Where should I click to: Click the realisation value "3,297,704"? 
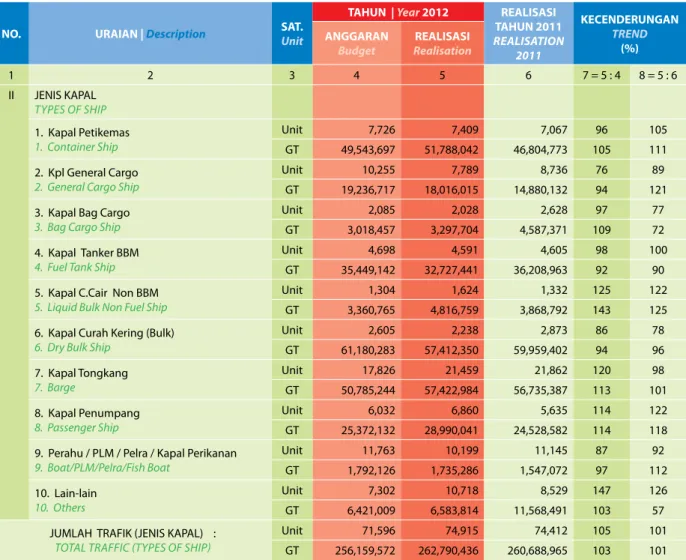pos(455,230)
